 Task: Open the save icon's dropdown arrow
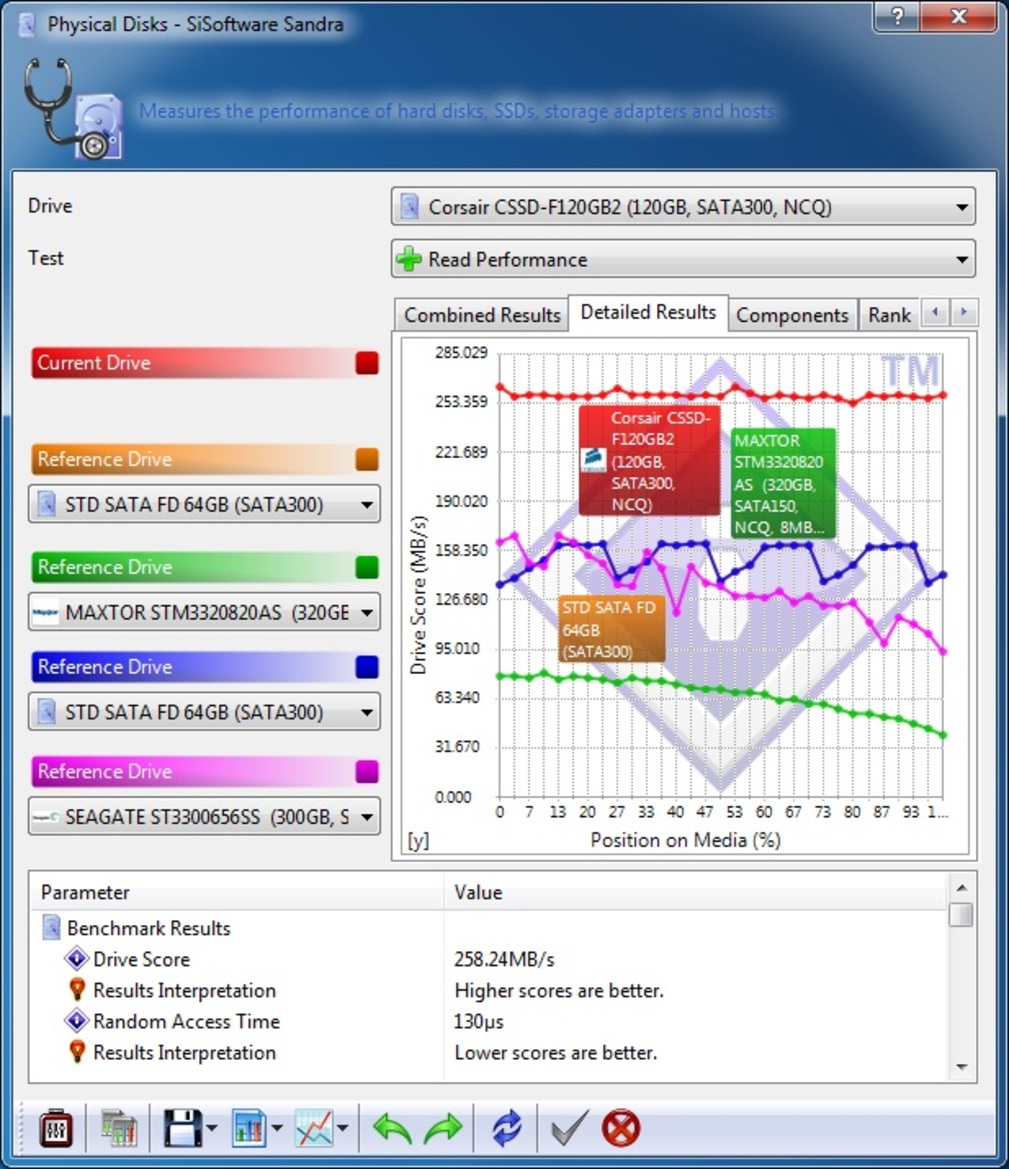[212, 1129]
